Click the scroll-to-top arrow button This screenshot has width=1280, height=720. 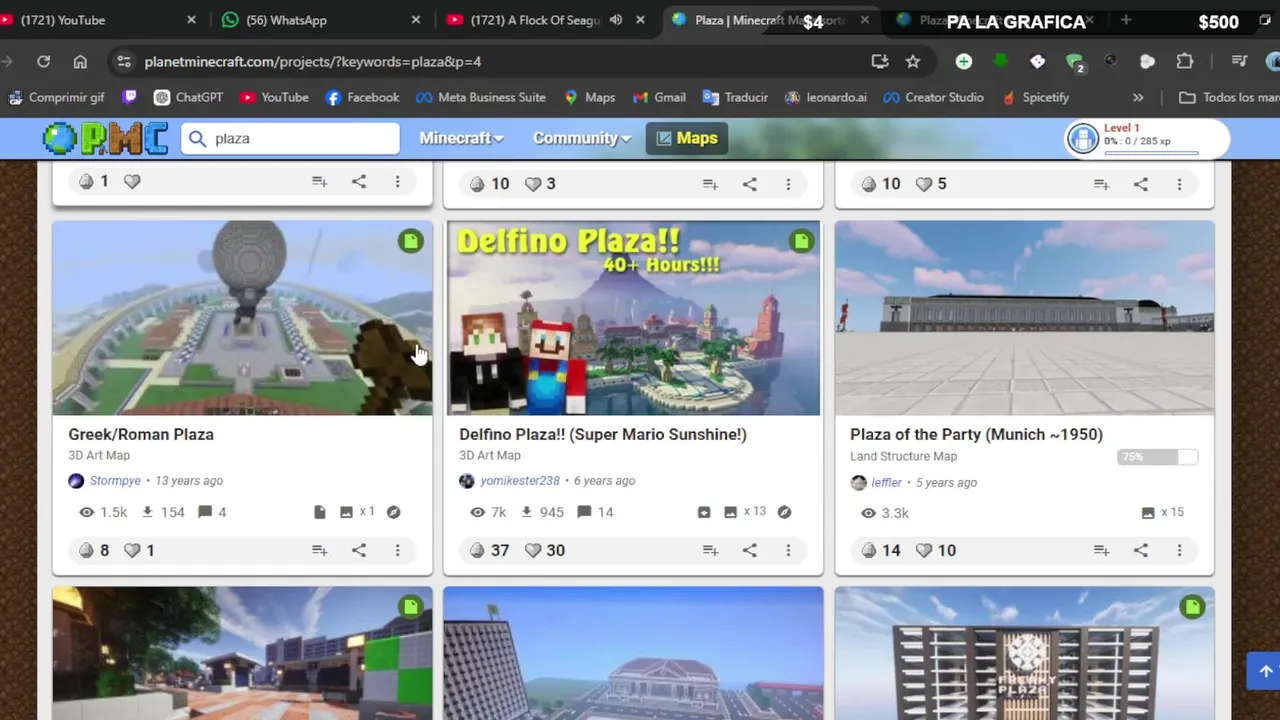(x=1265, y=671)
